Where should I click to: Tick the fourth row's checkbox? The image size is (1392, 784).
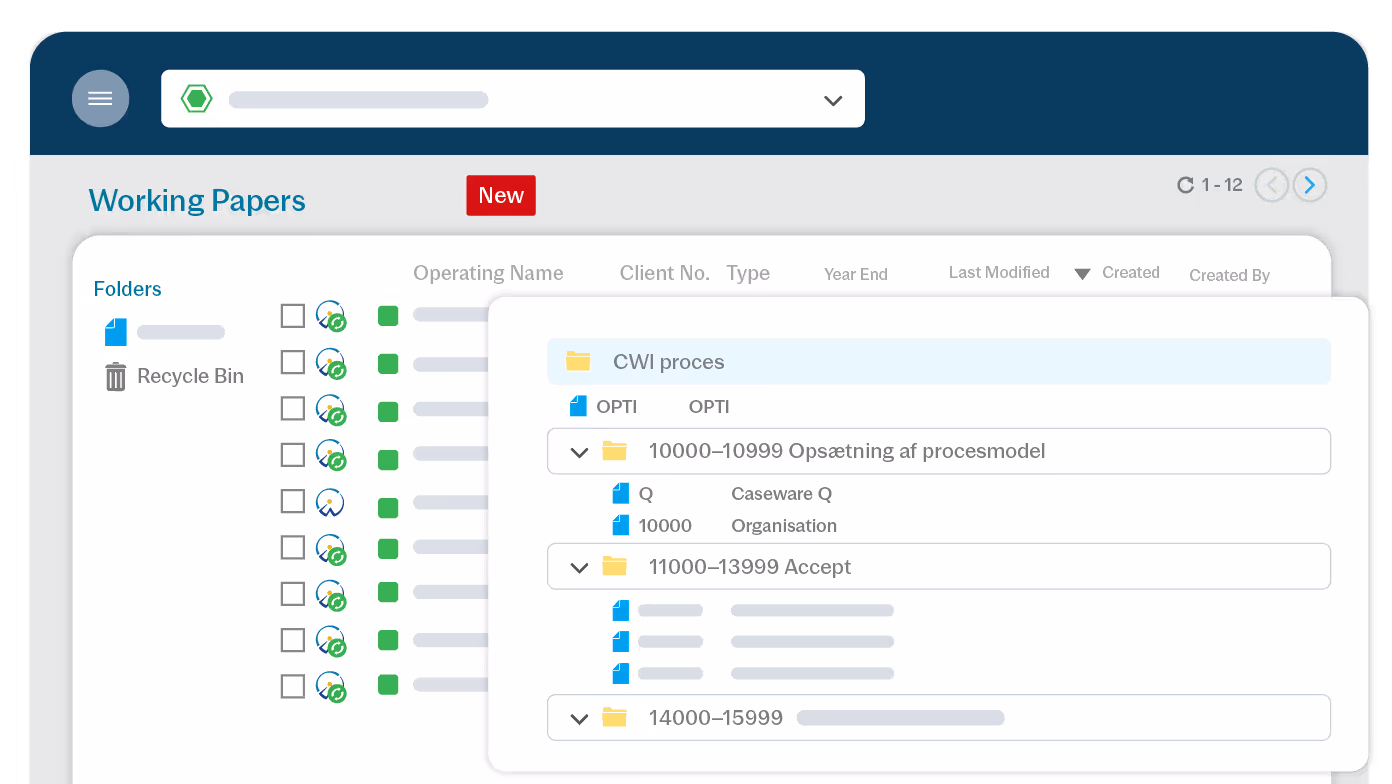pyautogui.click(x=292, y=455)
